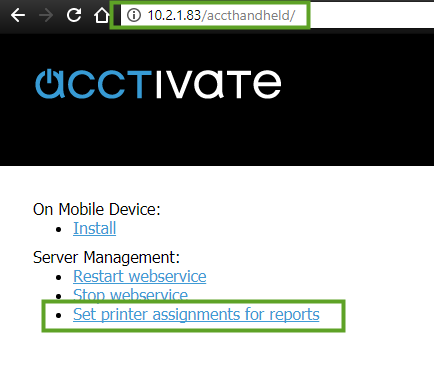Go back using the browser back arrow
Viewport: 434px width, 392px height.
(18, 15)
